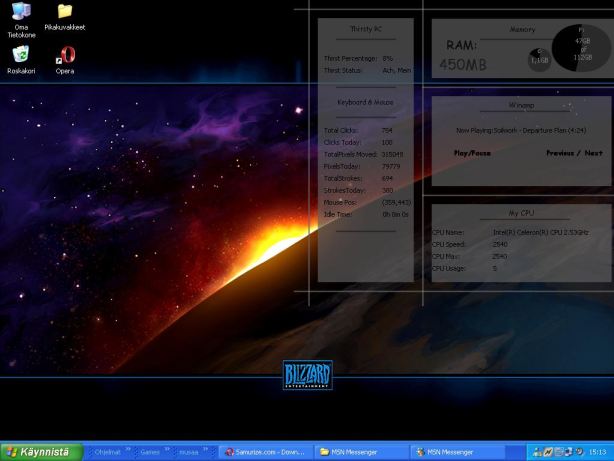614x461 pixels.
Task: Click the CPU Usage label
Action: 448,269
